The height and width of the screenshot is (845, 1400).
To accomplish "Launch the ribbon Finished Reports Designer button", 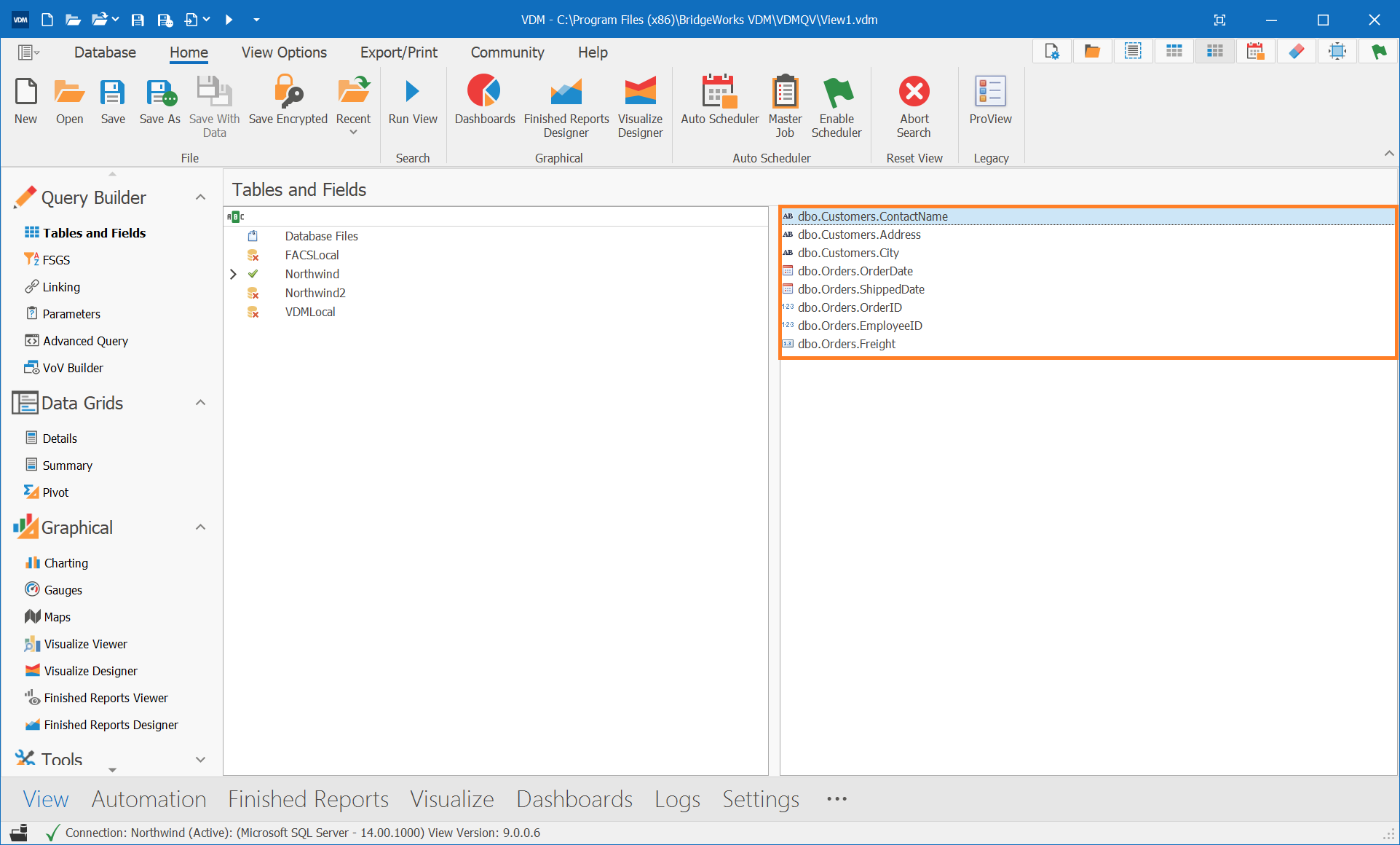I will pyautogui.click(x=566, y=106).
